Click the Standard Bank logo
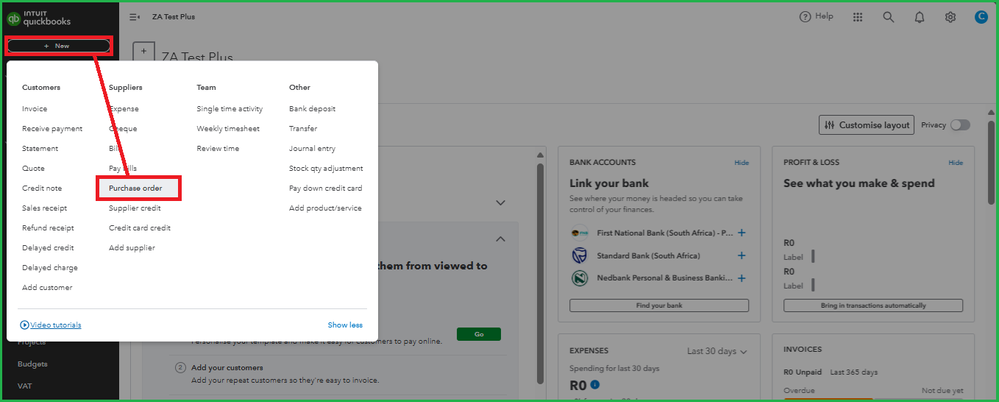 coord(579,255)
